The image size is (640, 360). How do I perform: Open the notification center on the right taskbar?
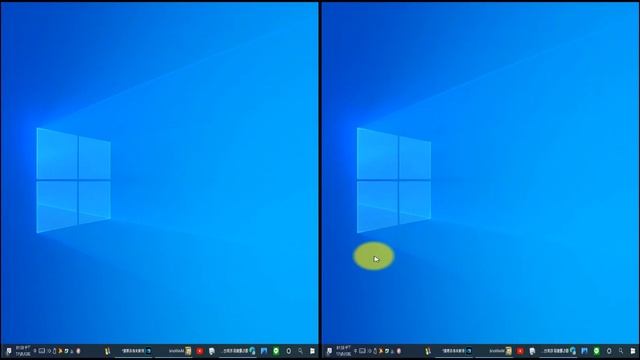coord(329,351)
